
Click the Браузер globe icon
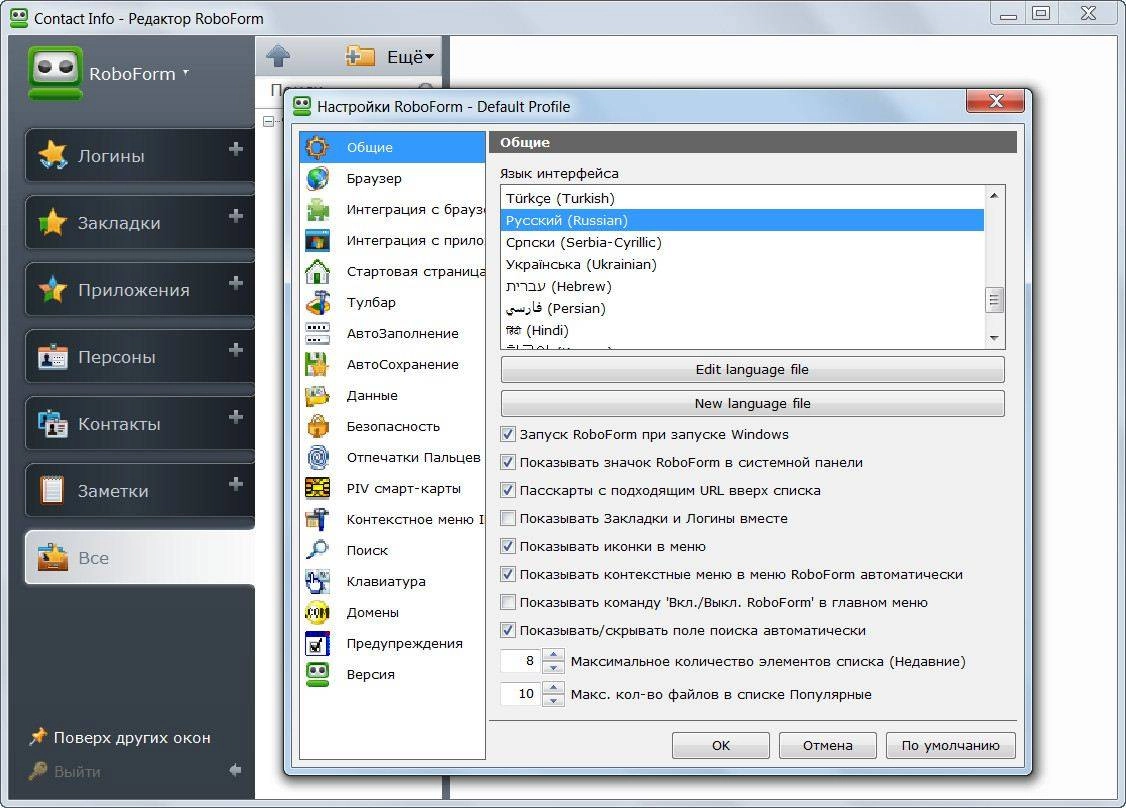(x=317, y=178)
